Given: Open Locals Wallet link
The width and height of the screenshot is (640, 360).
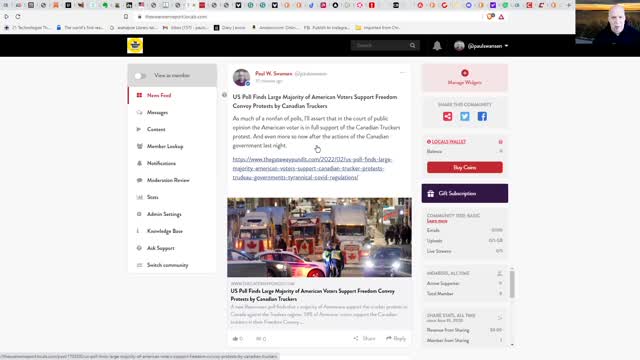Looking at the screenshot, I should (x=449, y=142).
